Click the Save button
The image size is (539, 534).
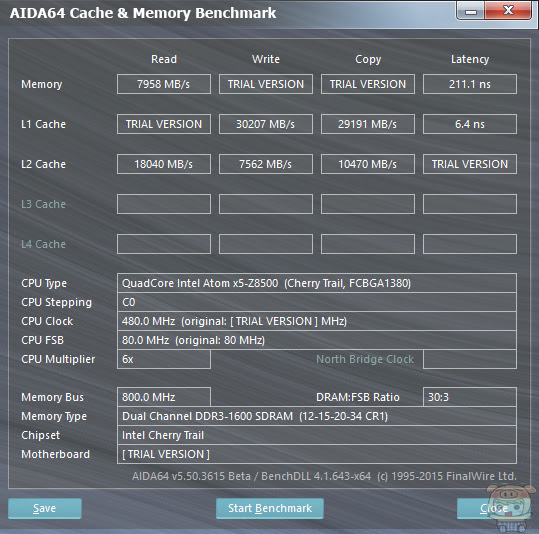click(45, 508)
